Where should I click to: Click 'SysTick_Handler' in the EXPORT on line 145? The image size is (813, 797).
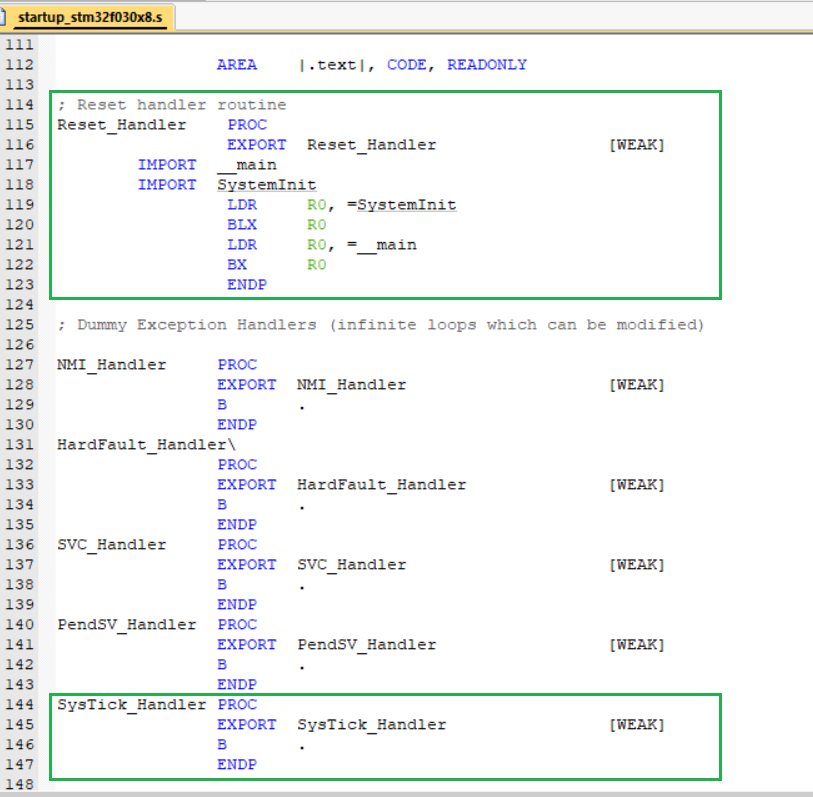click(x=372, y=725)
